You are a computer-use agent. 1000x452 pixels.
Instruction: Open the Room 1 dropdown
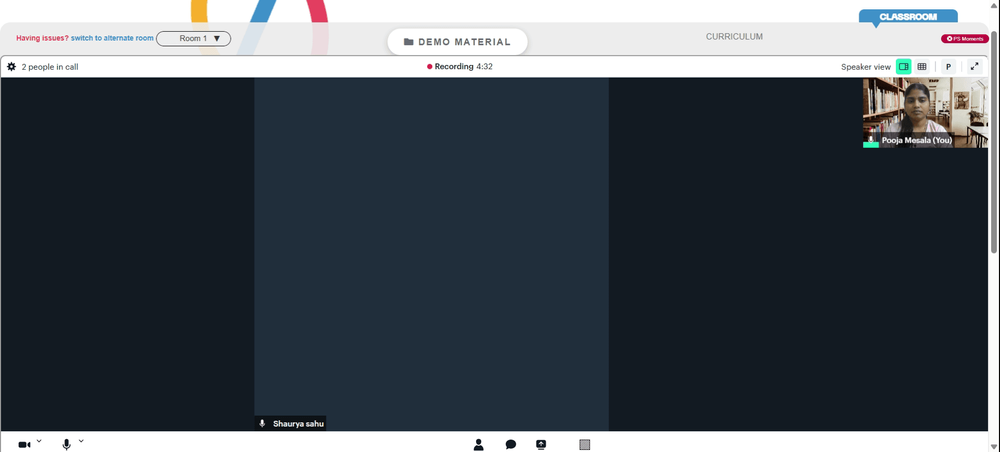point(193,38)
